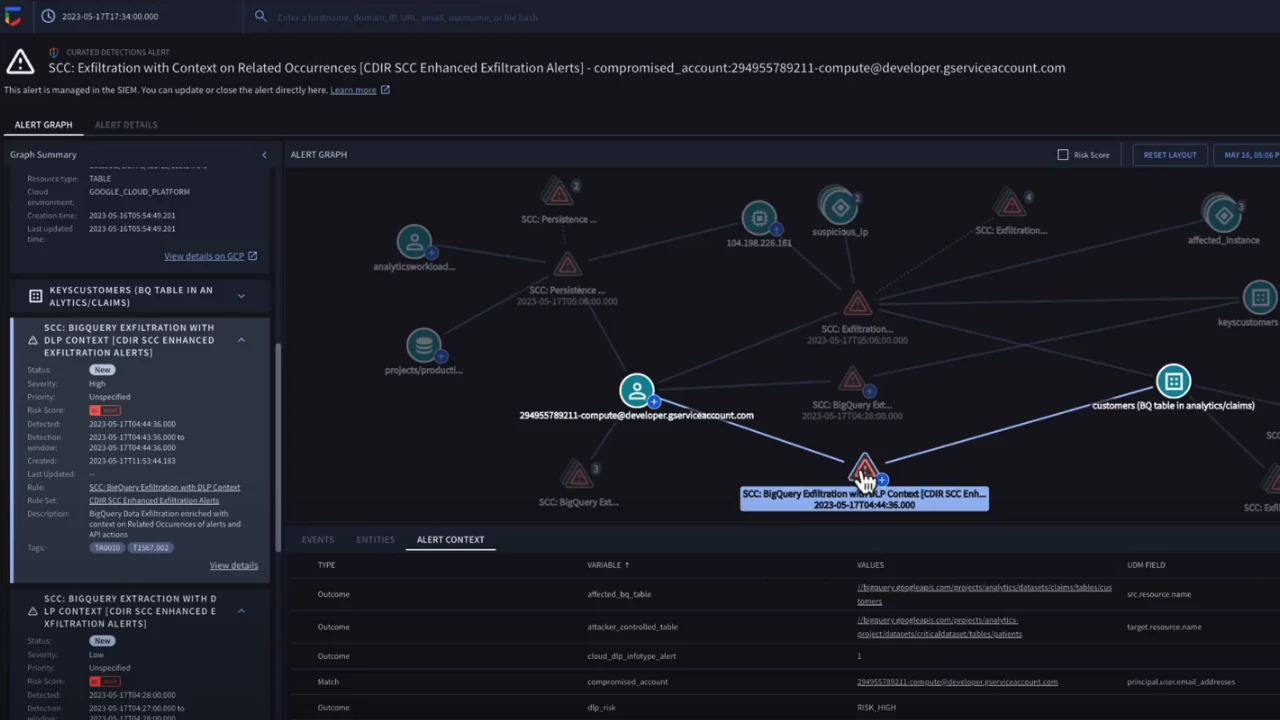The image size is (1280, 720).
Task: Click the warning triangle icon beside alert title
Action: tap(20, 62)
